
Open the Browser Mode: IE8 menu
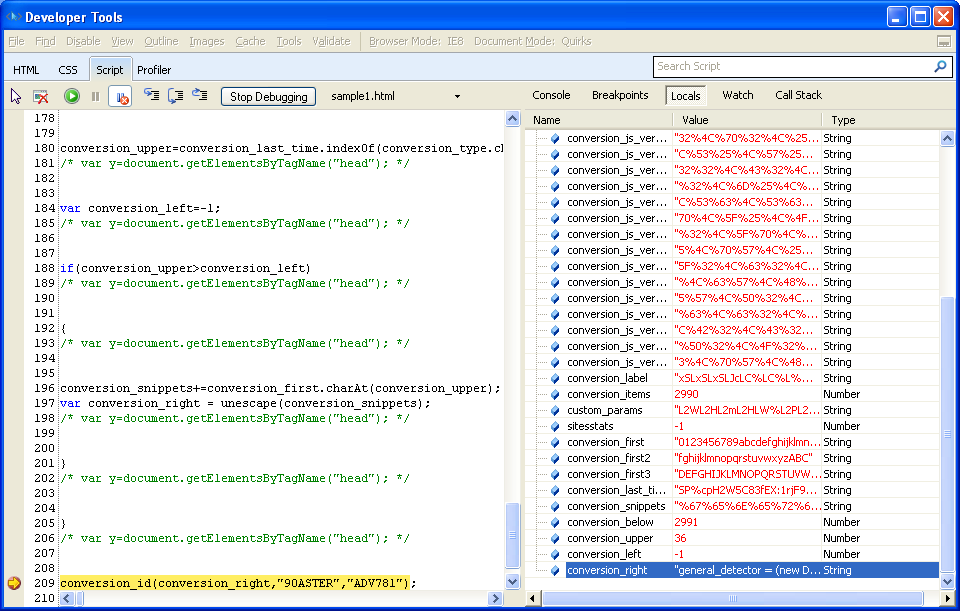click(x=416, y=41)
